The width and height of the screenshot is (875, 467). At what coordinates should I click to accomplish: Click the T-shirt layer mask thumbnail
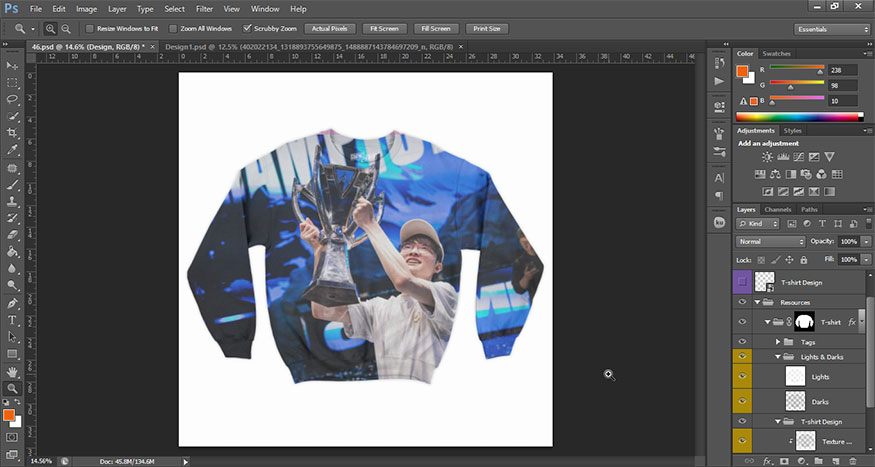point(804,321)
